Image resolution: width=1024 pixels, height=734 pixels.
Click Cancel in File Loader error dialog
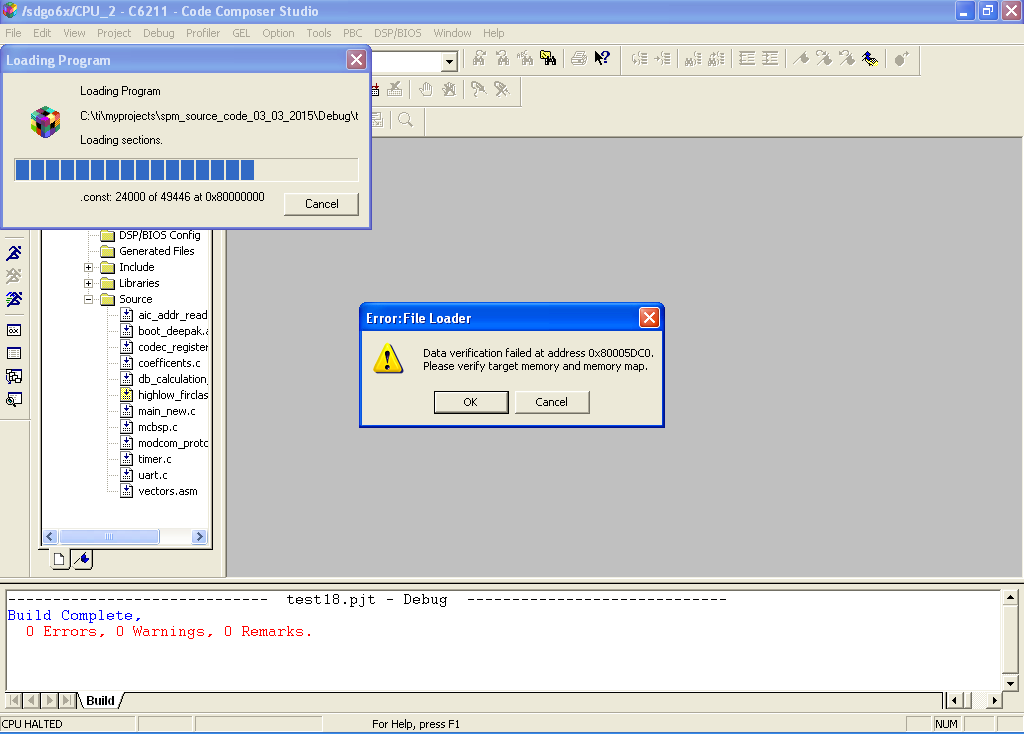coord(552,402)
